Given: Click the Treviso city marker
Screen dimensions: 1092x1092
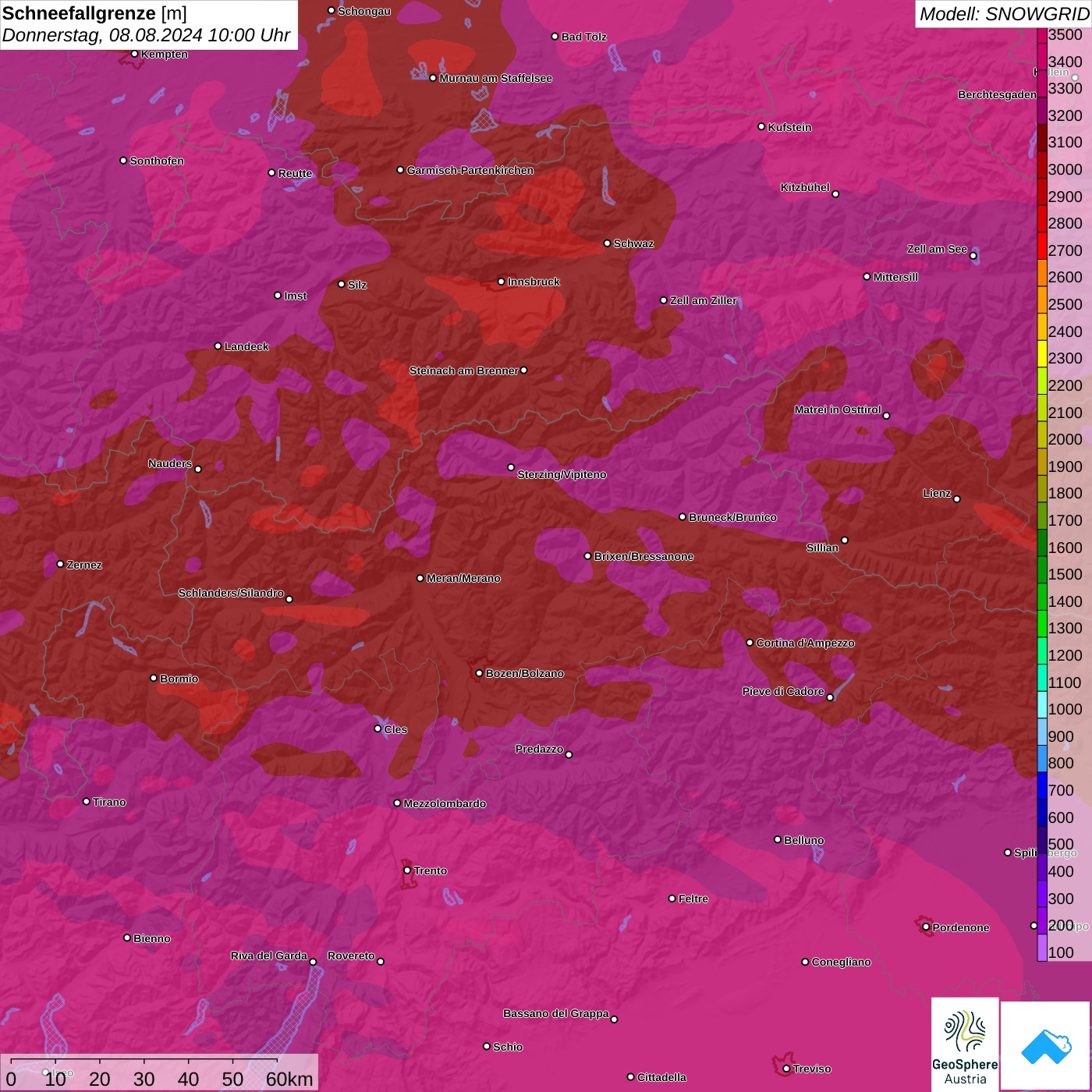Looking at the screenshot, I should pyautogui.click(x=786, y=1069).
